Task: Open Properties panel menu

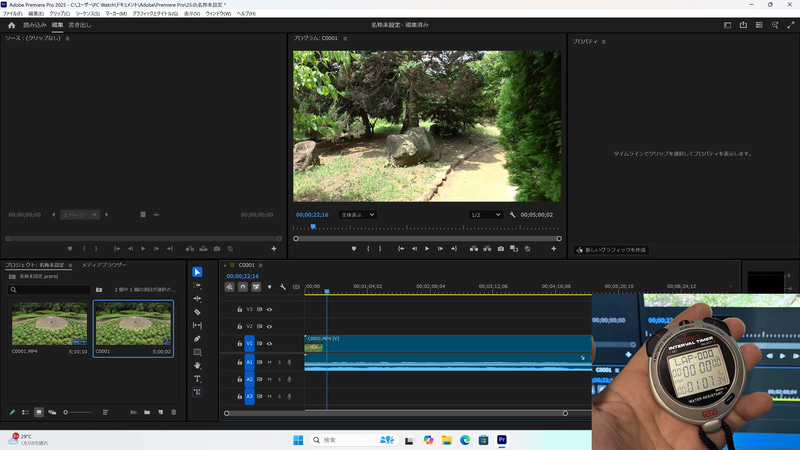Action: [x=604, y=42]
